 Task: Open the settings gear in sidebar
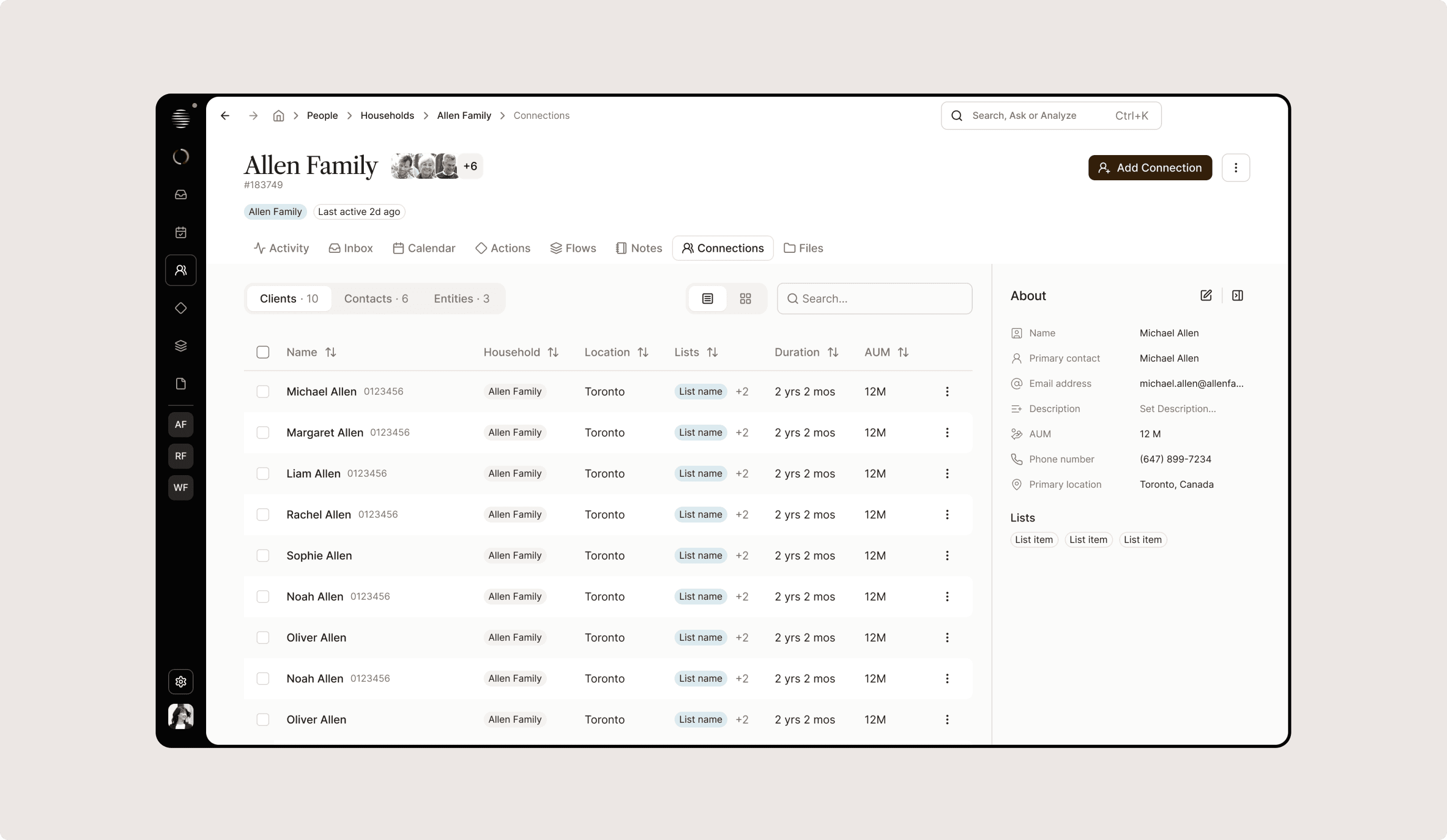pos(181,682)
